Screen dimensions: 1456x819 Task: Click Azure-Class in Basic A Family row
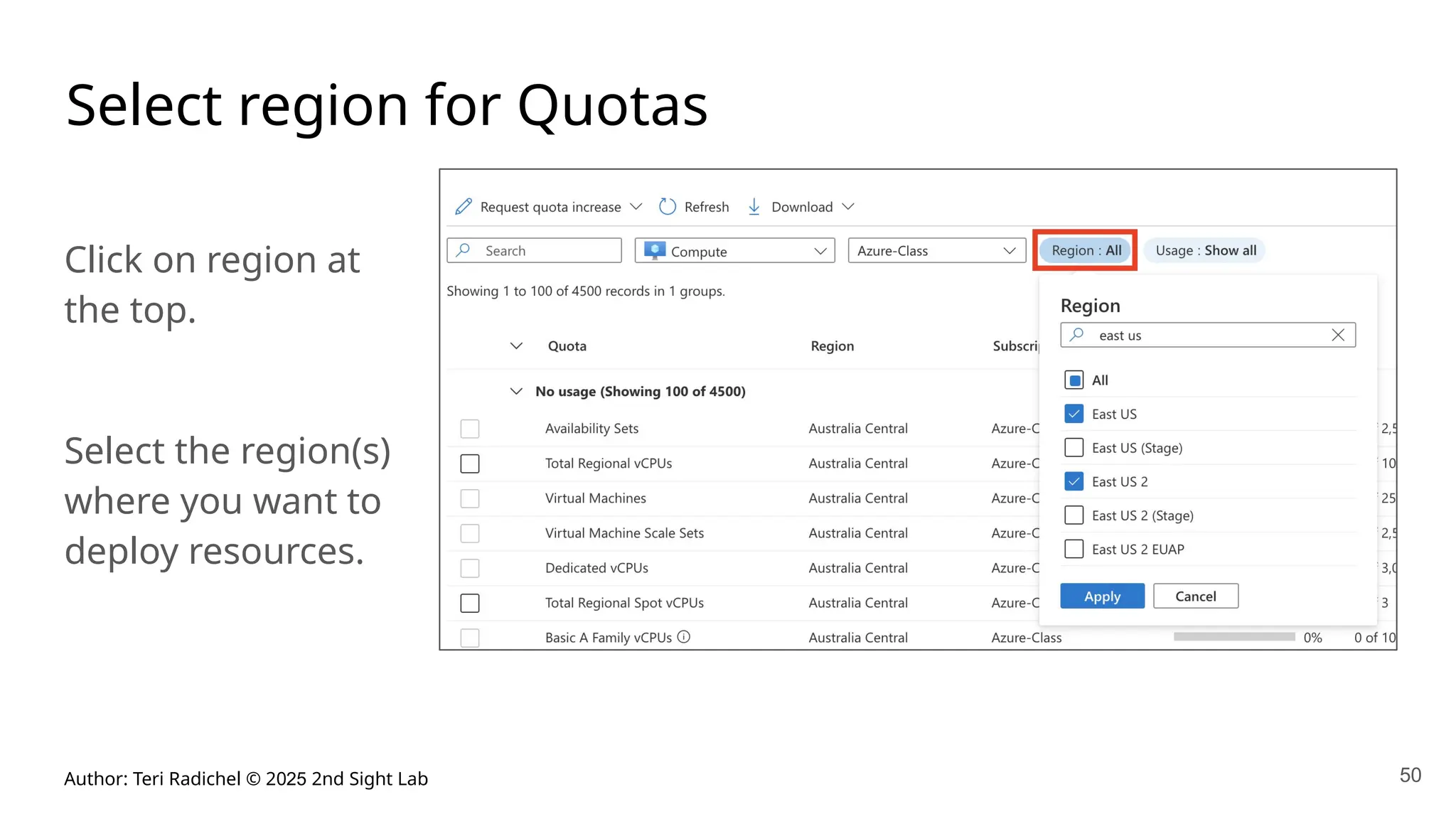(1027, 638)
